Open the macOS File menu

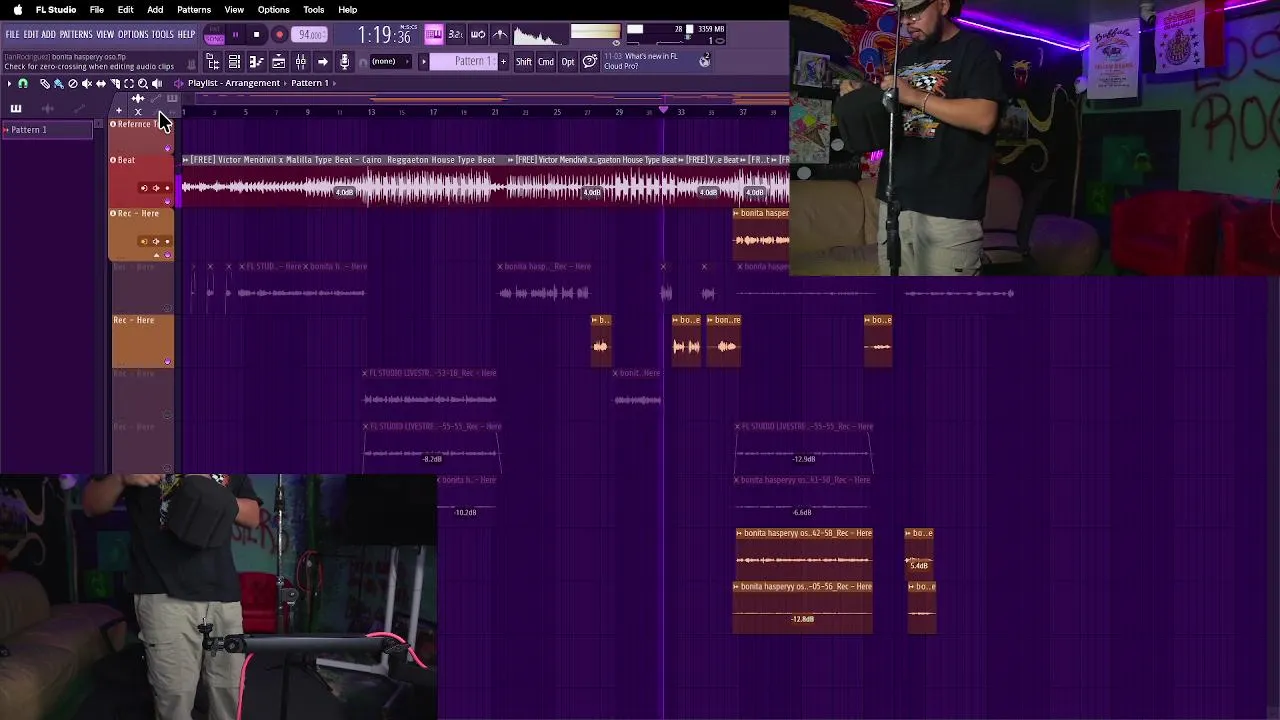pos(97,9)
